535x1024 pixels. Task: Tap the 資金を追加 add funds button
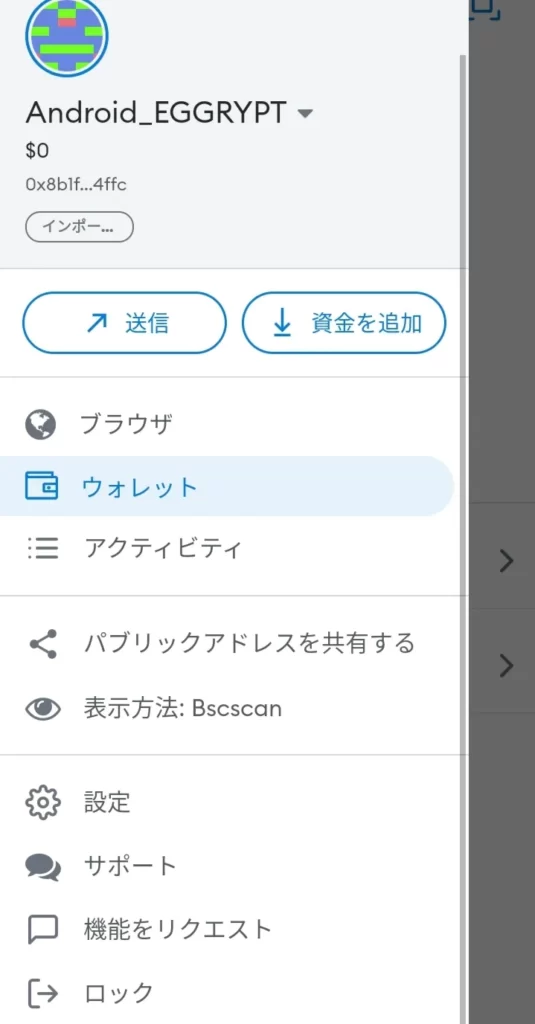(344, 323)
